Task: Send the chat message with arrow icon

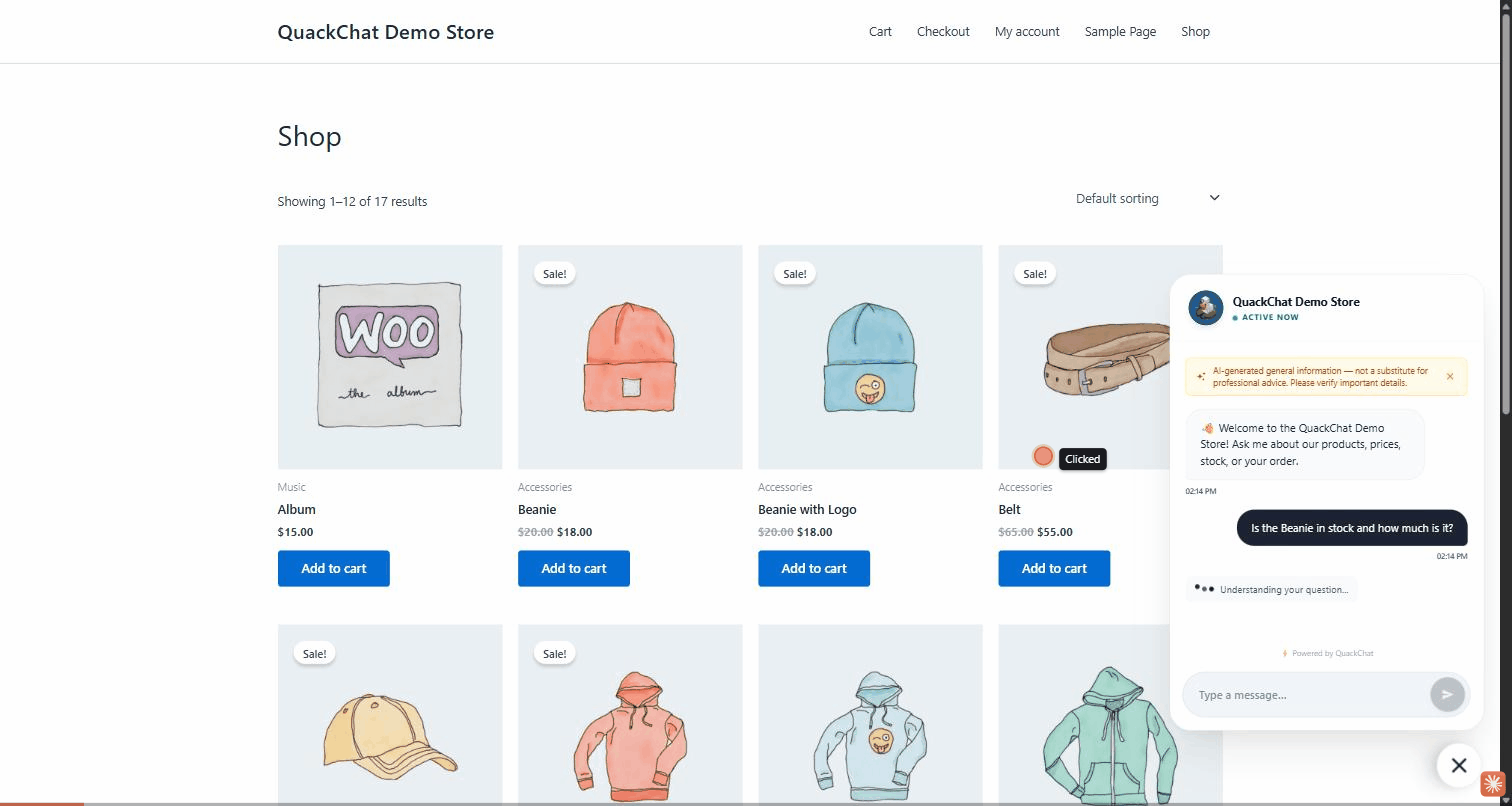Action: 1447,694
